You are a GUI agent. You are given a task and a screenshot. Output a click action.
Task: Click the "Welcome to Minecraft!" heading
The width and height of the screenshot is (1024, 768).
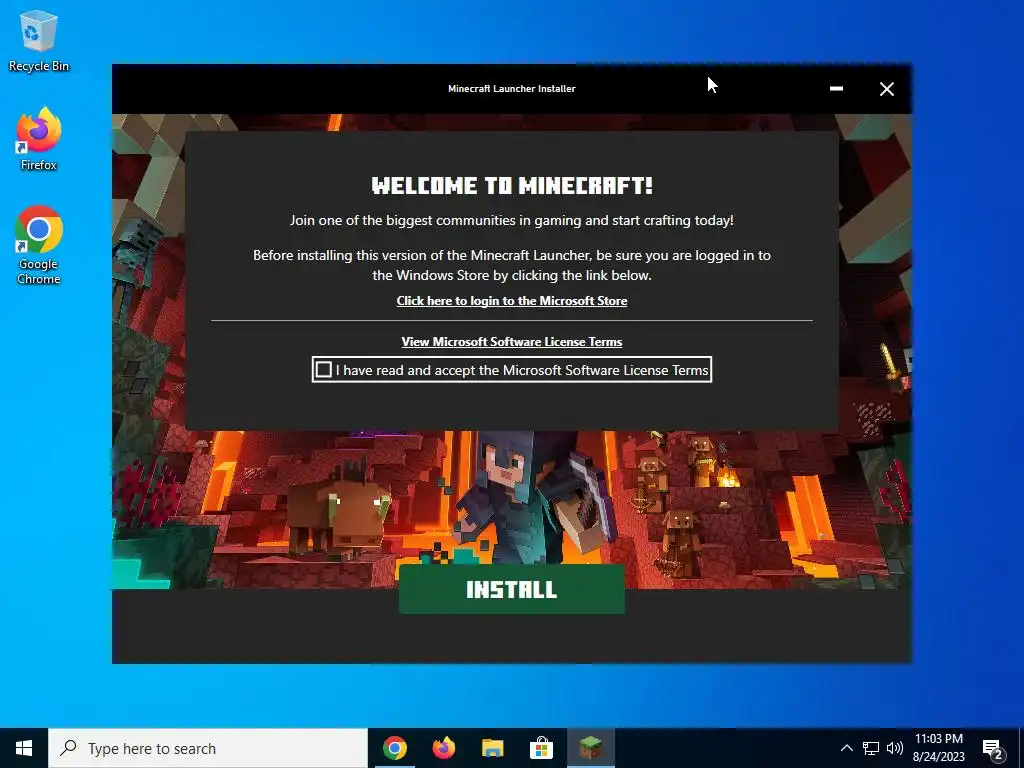pyautogui.click(x=512, y=185)
